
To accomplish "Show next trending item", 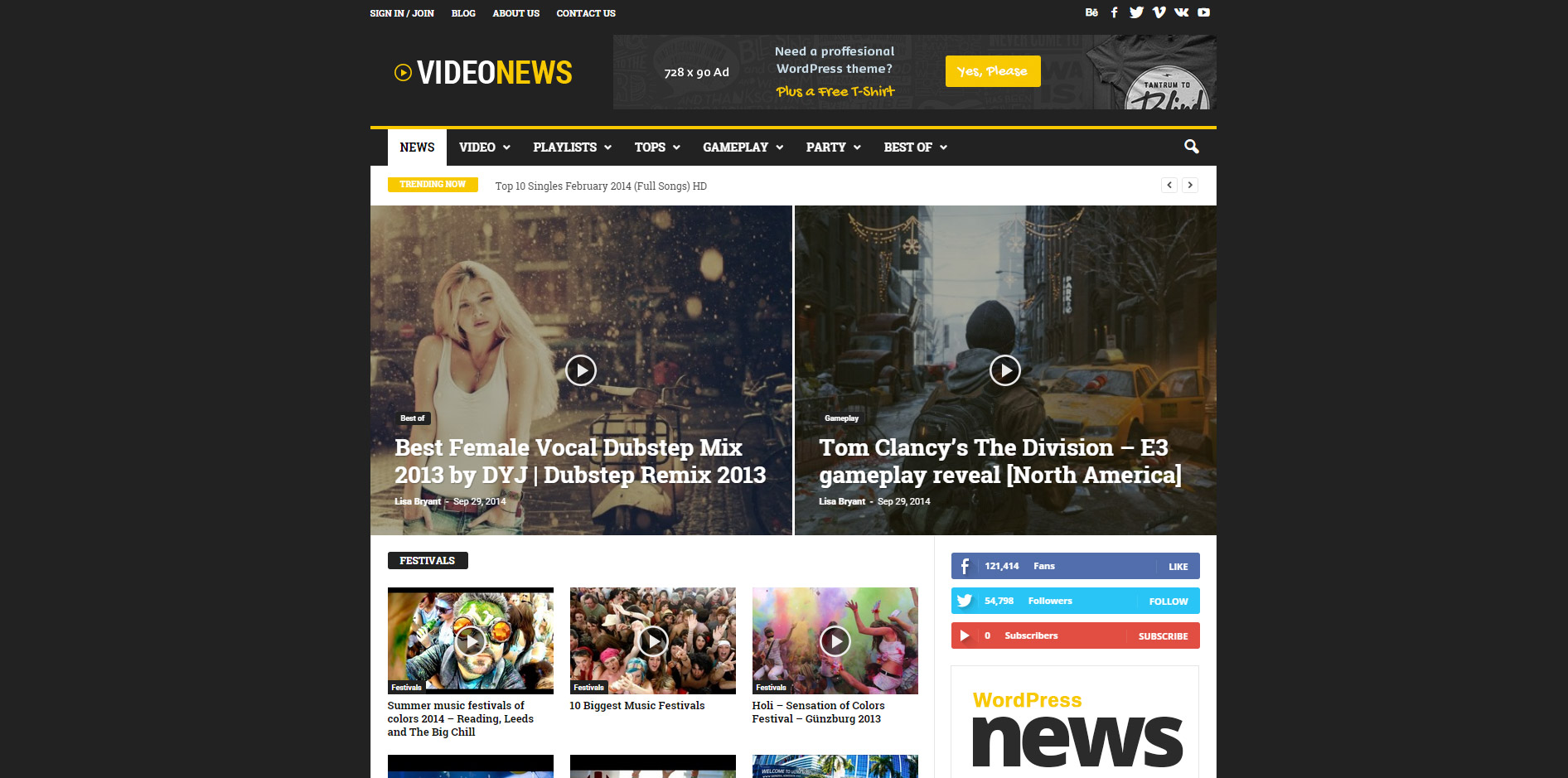I will pos(1190,185).
